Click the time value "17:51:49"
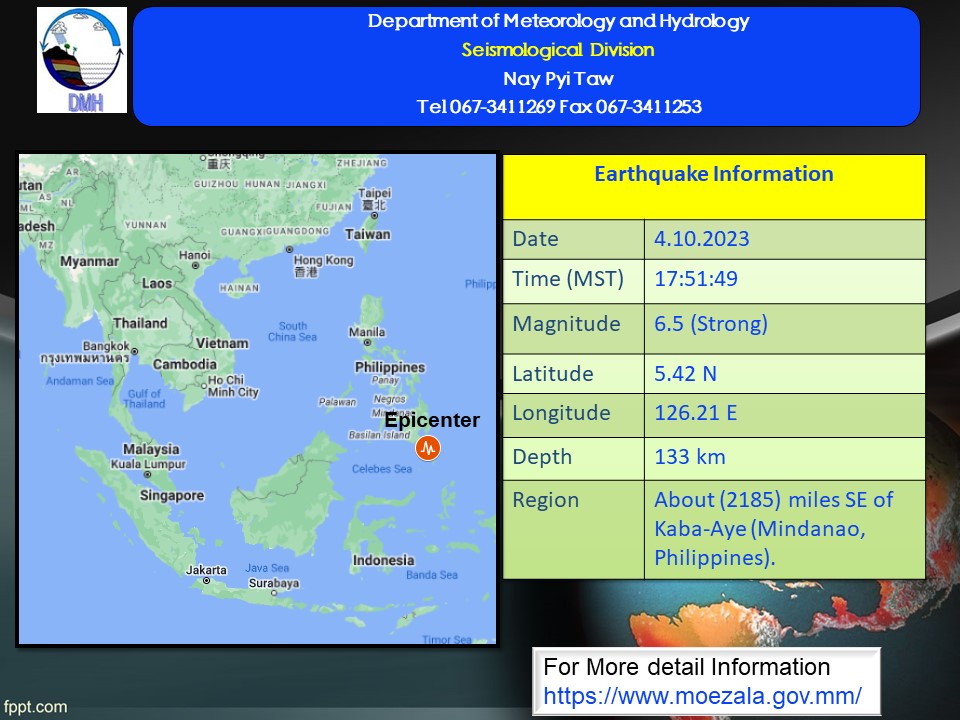Screen dimensions: 960x720 pyautogui.click(x=696, y=279)
